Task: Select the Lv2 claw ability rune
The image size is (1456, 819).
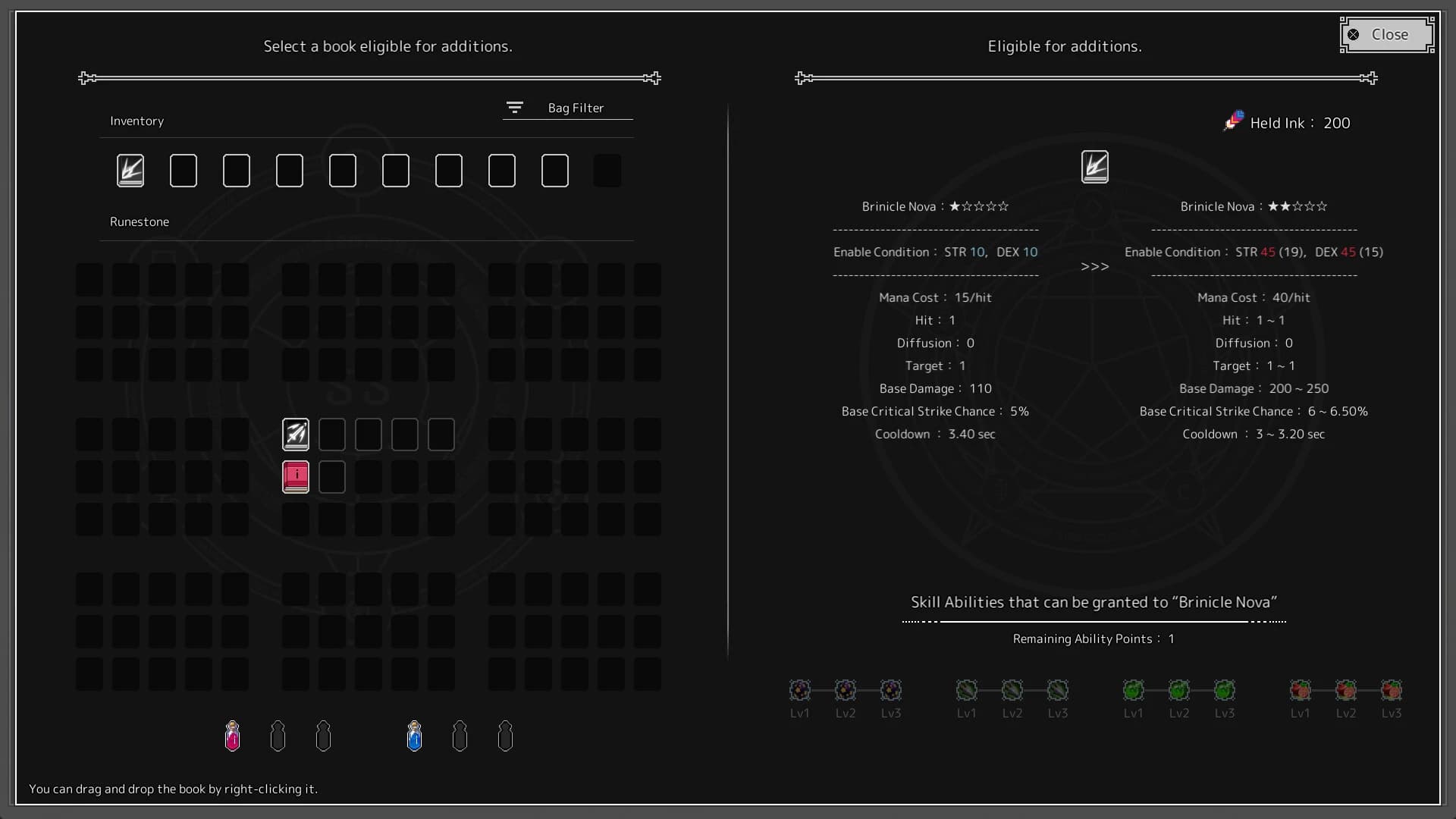Action: click(1012, 689)
